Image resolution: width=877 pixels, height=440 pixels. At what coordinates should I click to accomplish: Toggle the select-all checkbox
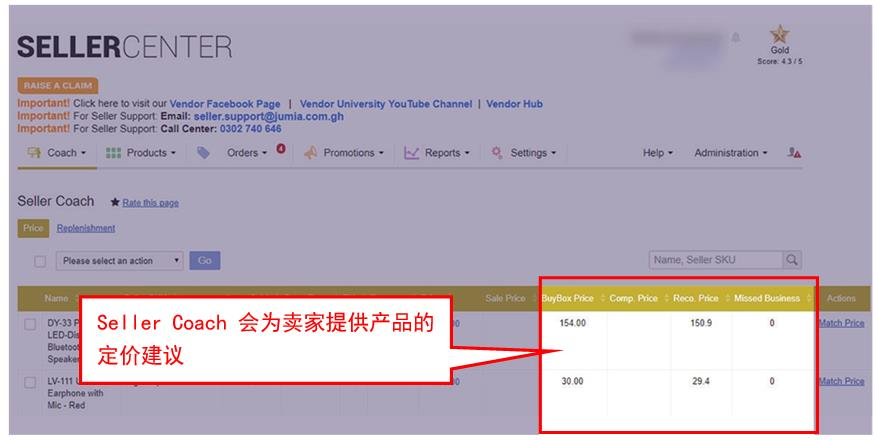point(40,261)
